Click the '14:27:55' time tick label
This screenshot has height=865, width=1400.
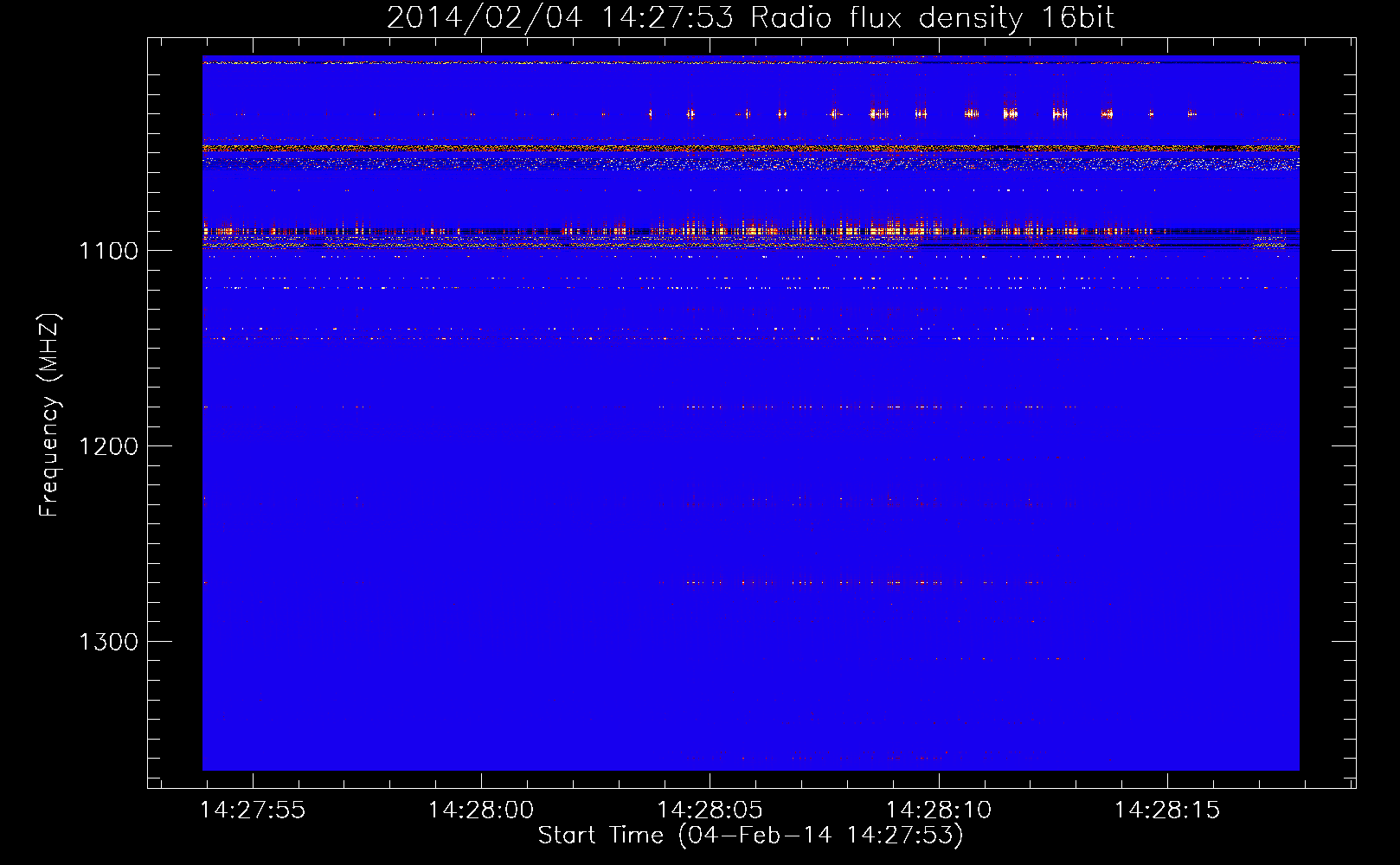click(x=252, y=810)
